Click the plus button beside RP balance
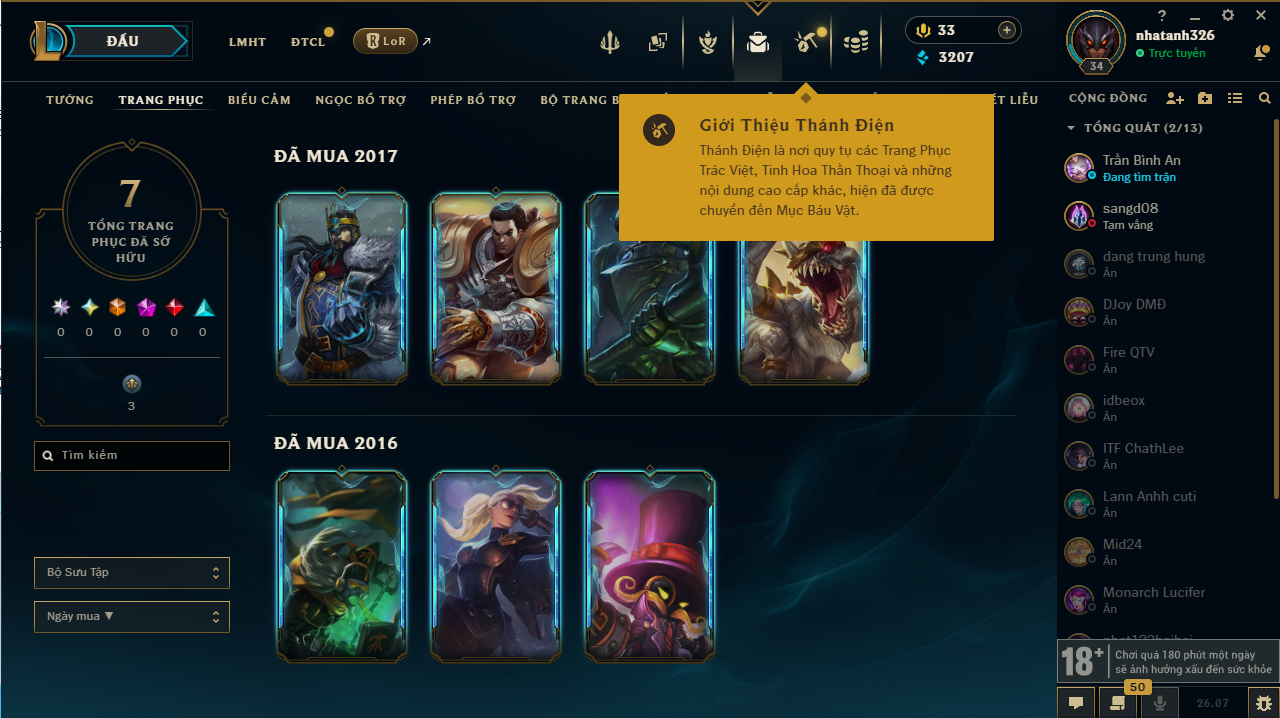Viewport: 1280px width, 718px height. coord(1007,30)
